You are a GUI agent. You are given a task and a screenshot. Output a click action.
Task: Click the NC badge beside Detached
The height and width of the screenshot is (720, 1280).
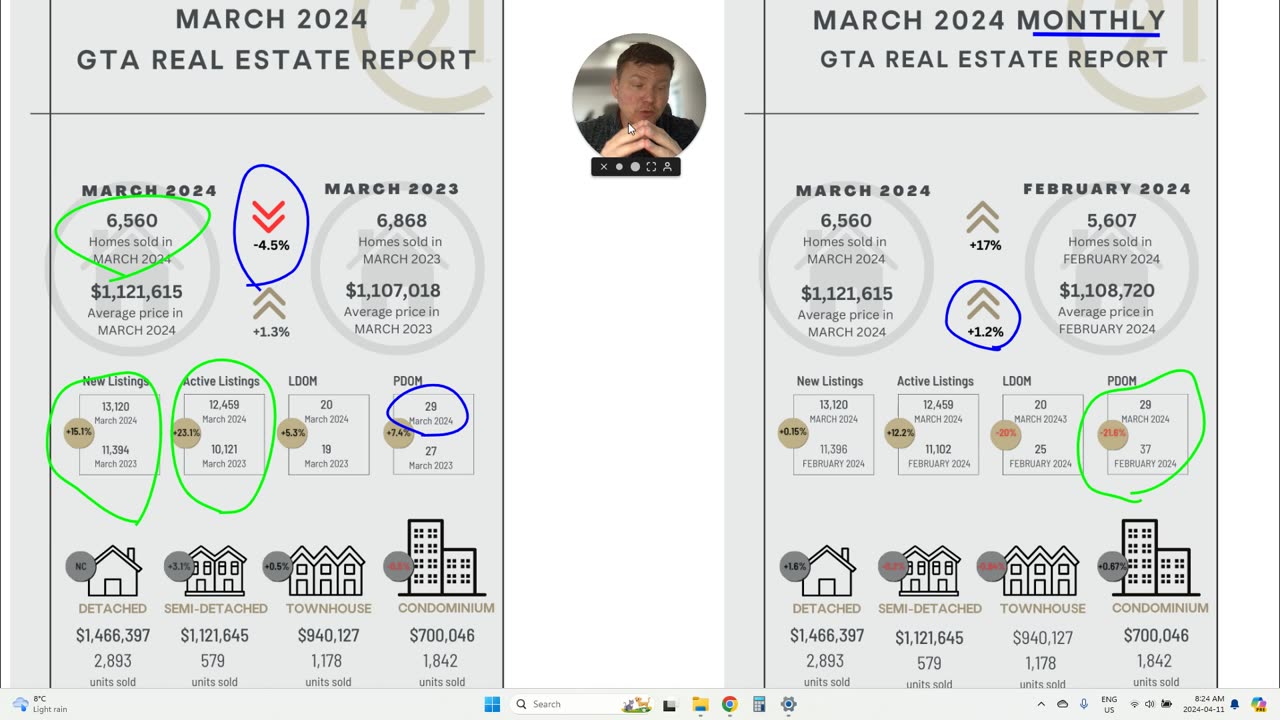80,566
